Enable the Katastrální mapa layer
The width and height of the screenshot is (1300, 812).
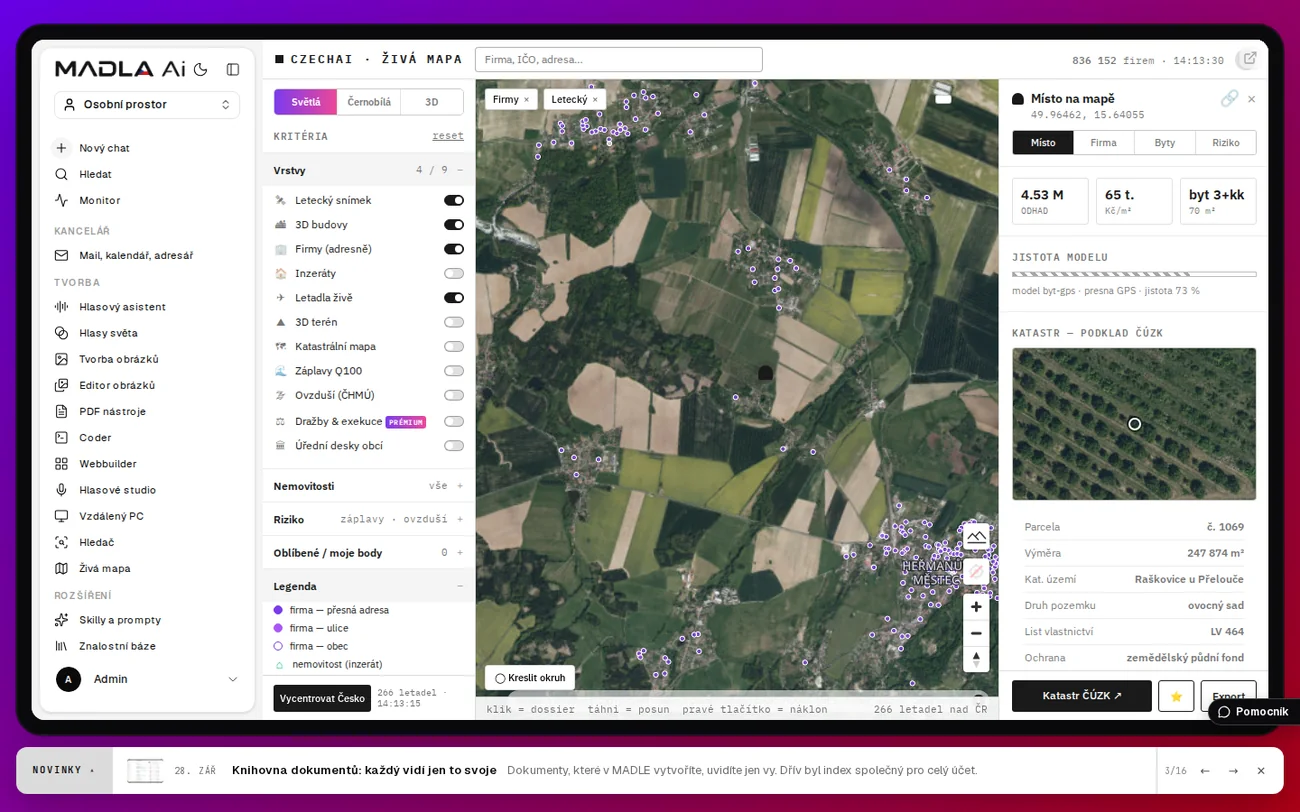click(x=454, y=346)
